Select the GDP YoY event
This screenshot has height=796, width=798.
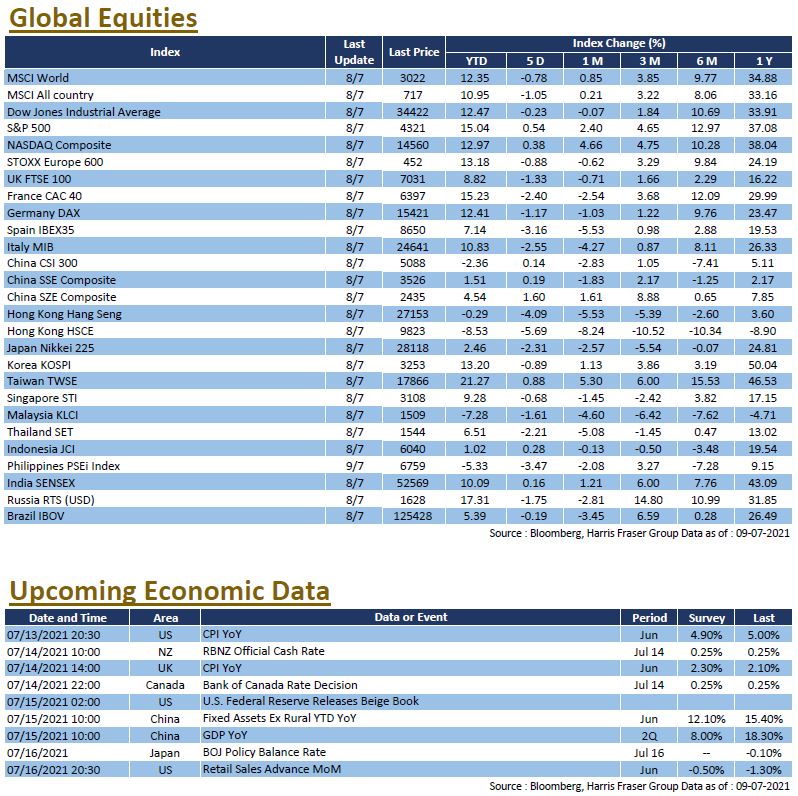tap(225, 735)
